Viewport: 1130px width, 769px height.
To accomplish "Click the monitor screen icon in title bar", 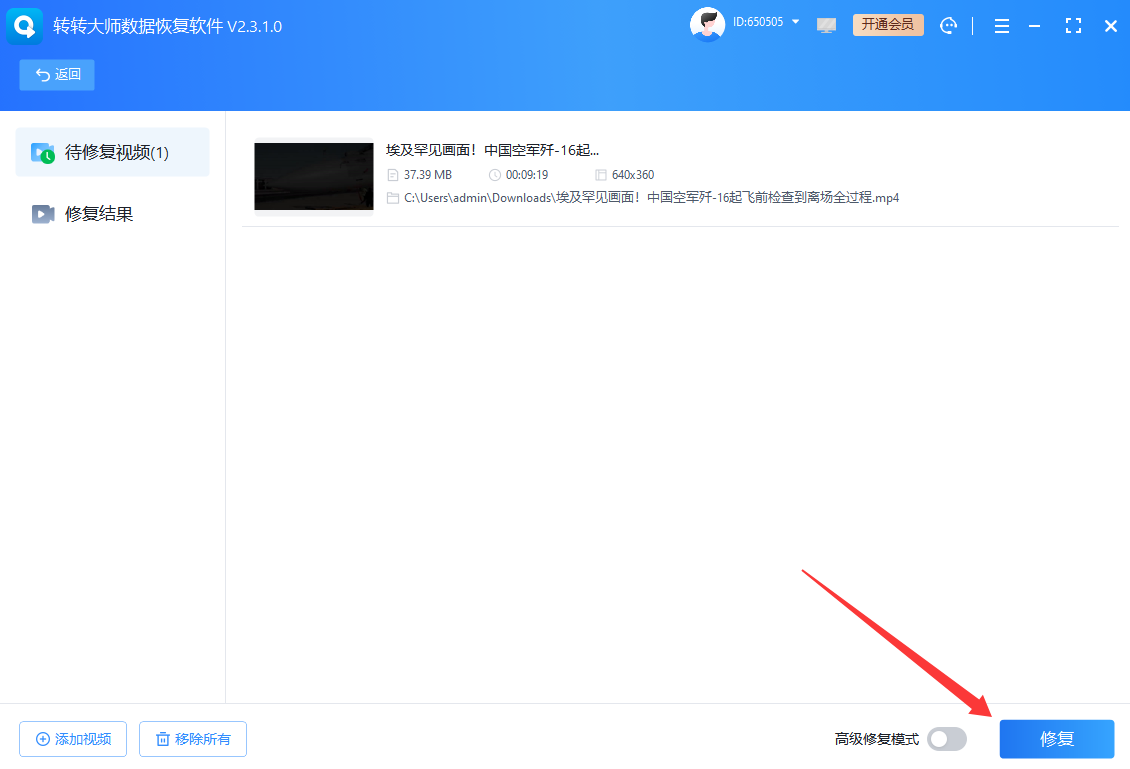I will 827,25.
